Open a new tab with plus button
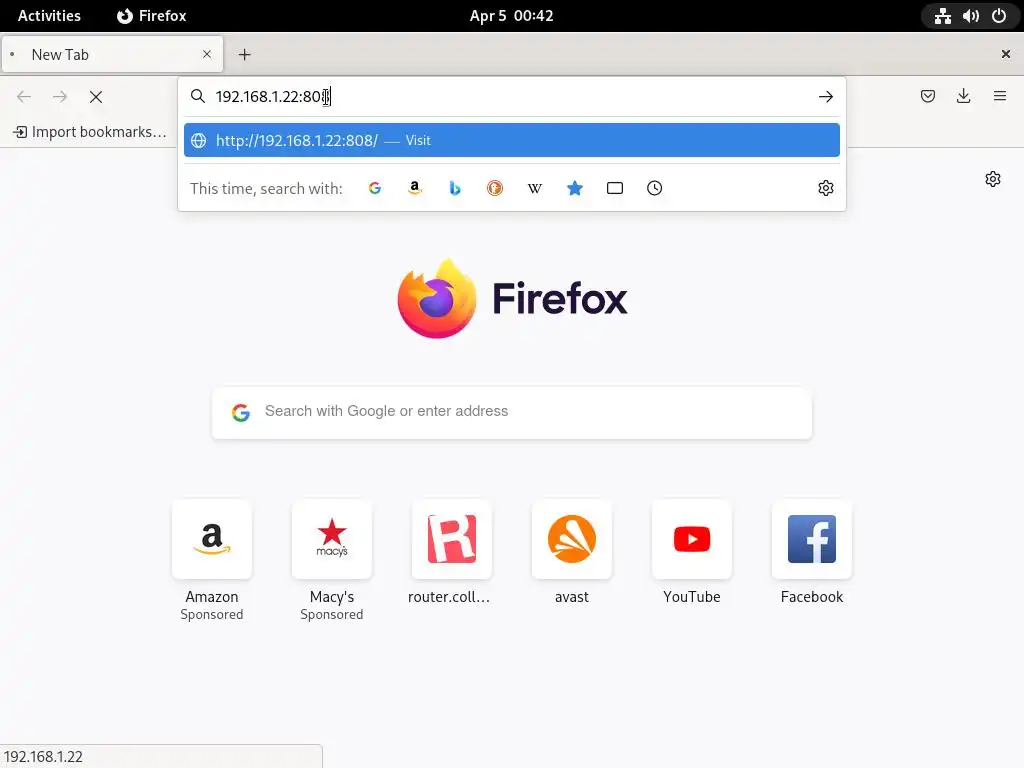This screenshot has width=1024, height=768. click(x=244, y=55)
